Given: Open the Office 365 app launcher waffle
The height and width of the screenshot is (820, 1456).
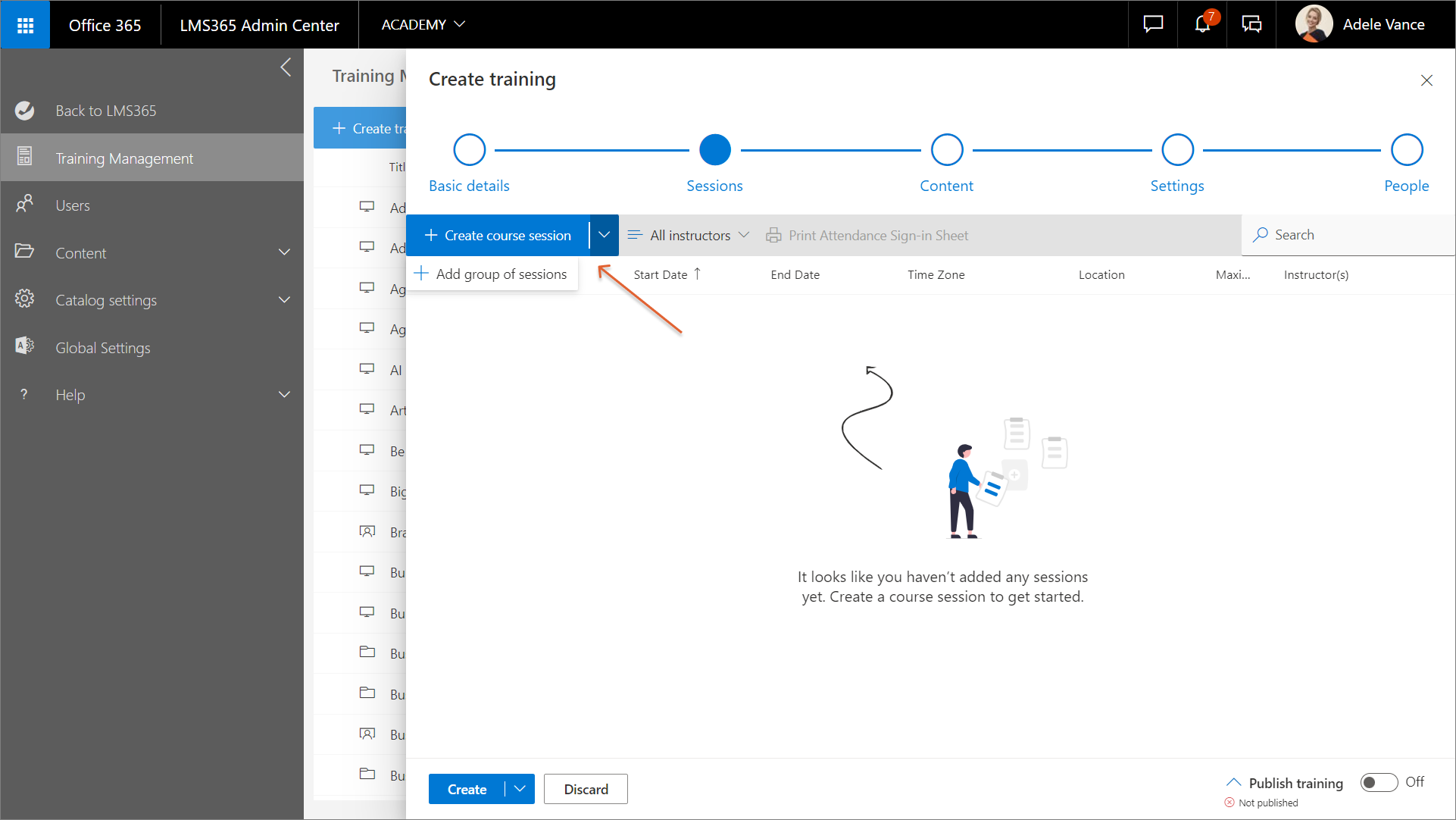Looking at the screenshot, I should [x=25, y=25].
